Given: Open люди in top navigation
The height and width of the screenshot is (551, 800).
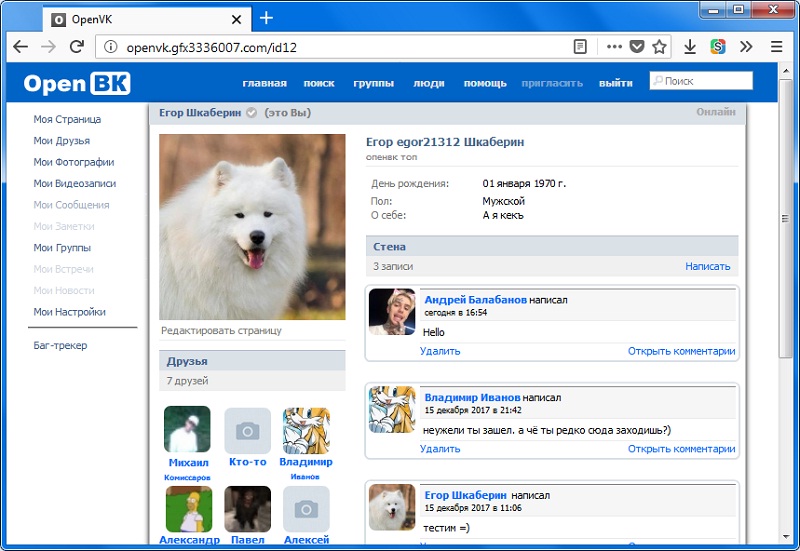Looking at the screenshot, I should tap(429, 83).
